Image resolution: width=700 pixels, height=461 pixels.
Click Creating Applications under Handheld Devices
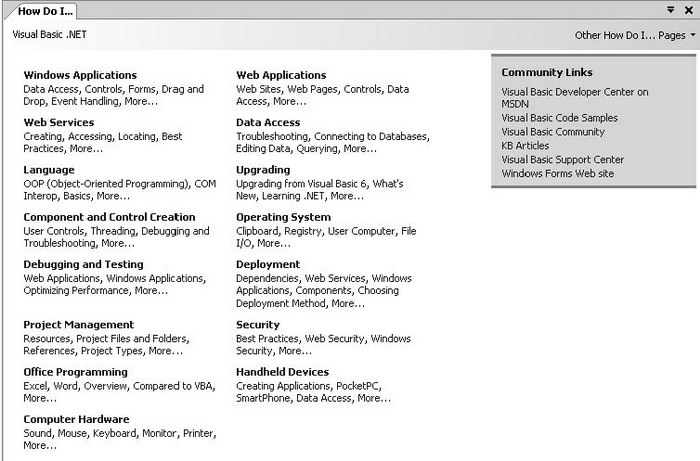[283, 386]
